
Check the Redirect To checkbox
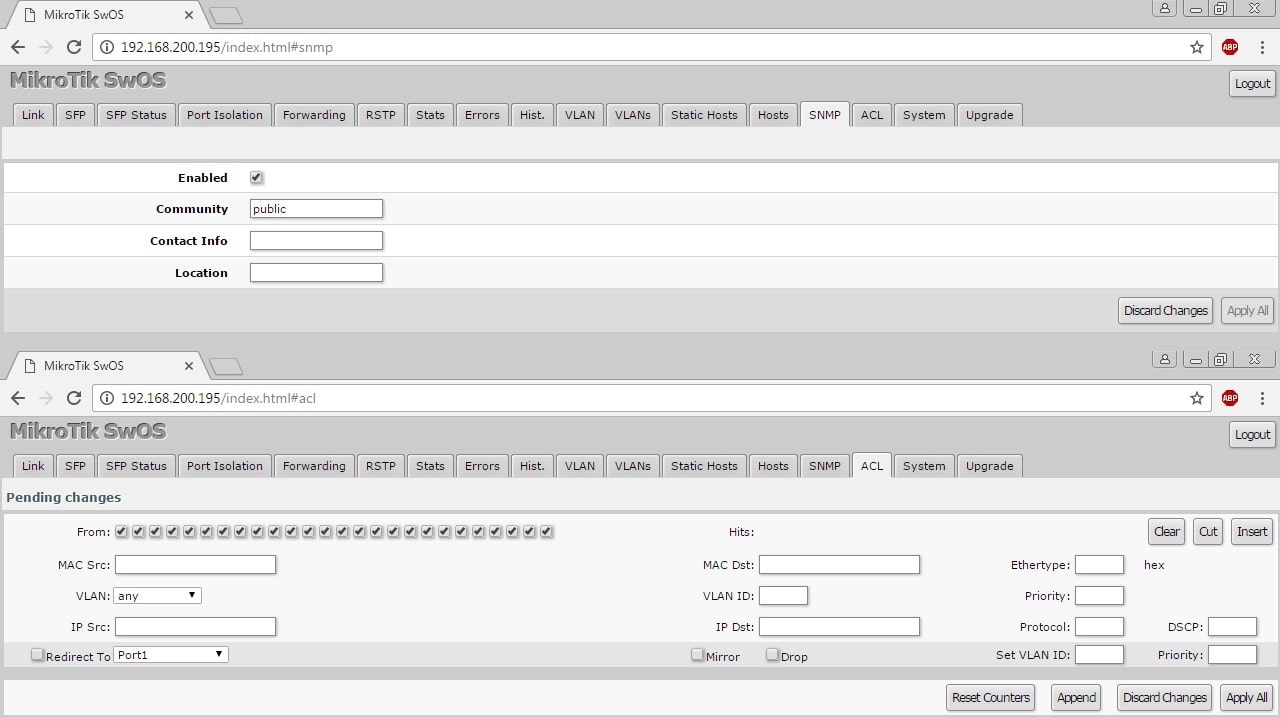[x=37, y=655]
